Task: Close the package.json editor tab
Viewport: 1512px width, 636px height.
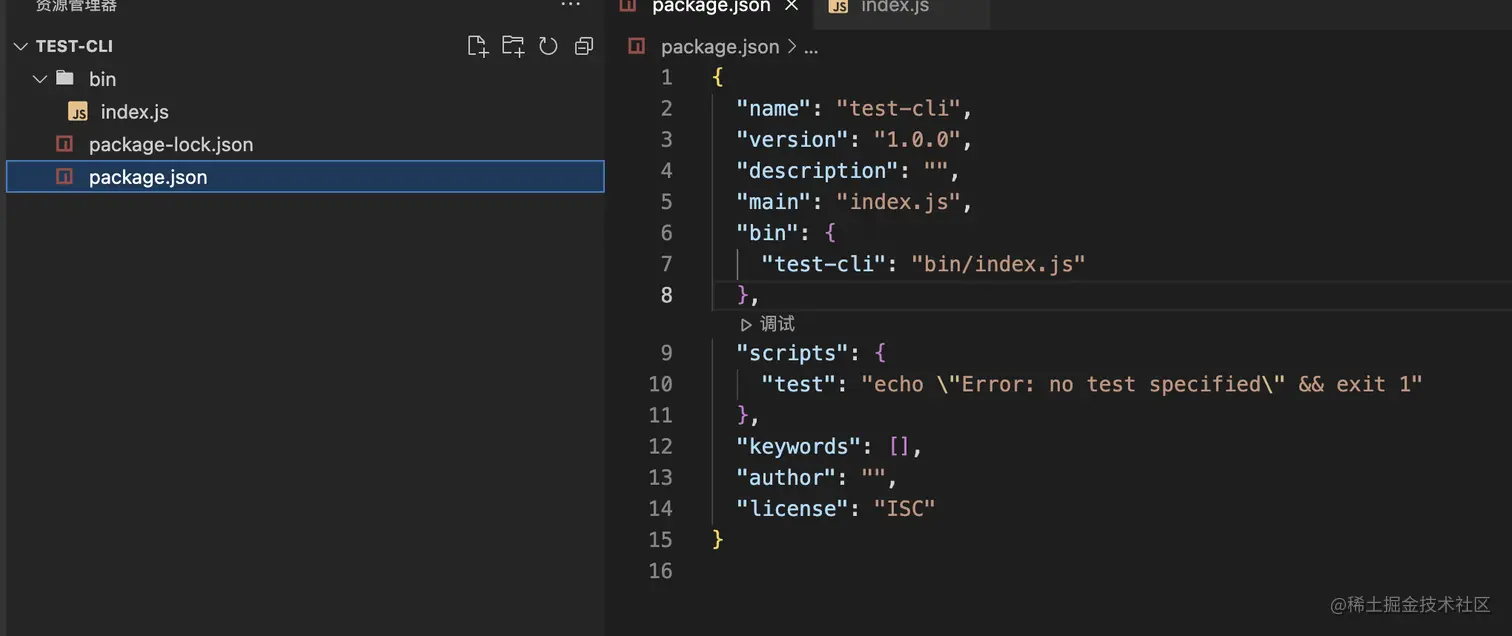Action: tap(792, 6)
